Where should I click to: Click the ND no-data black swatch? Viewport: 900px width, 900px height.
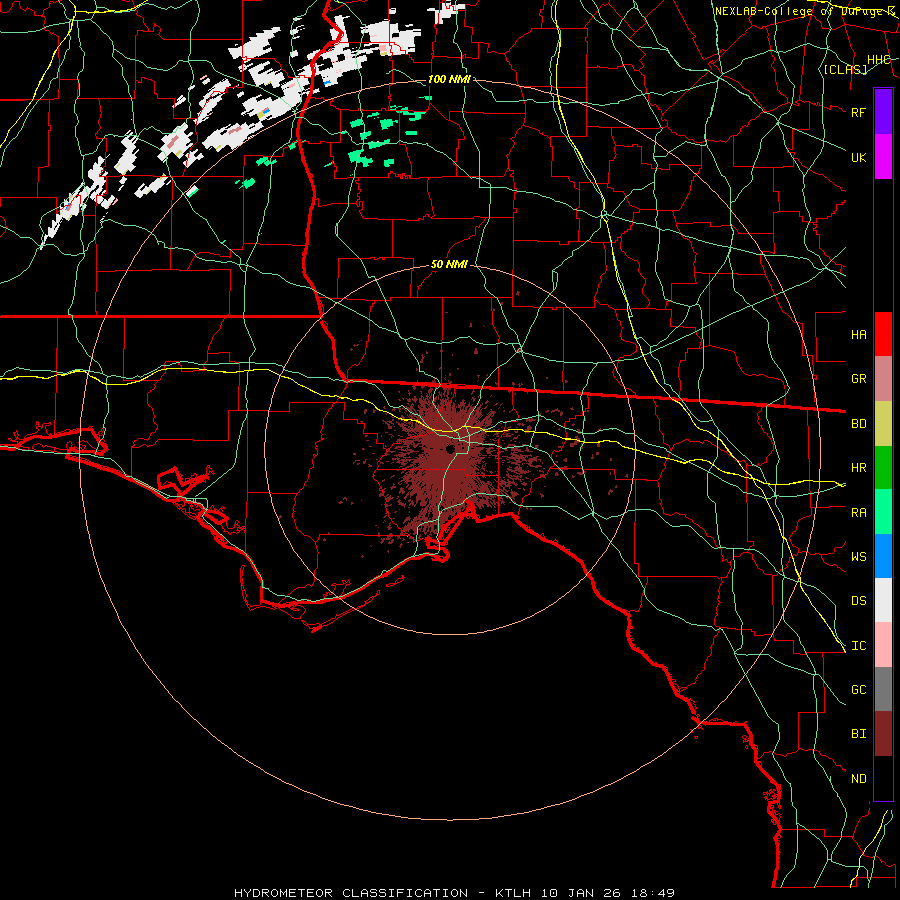[x=883, y=778]
